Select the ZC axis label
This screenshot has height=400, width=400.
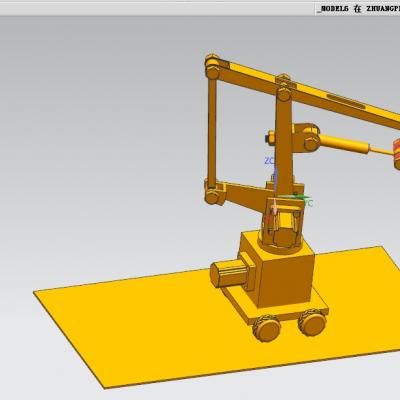(x=269, y=161)
